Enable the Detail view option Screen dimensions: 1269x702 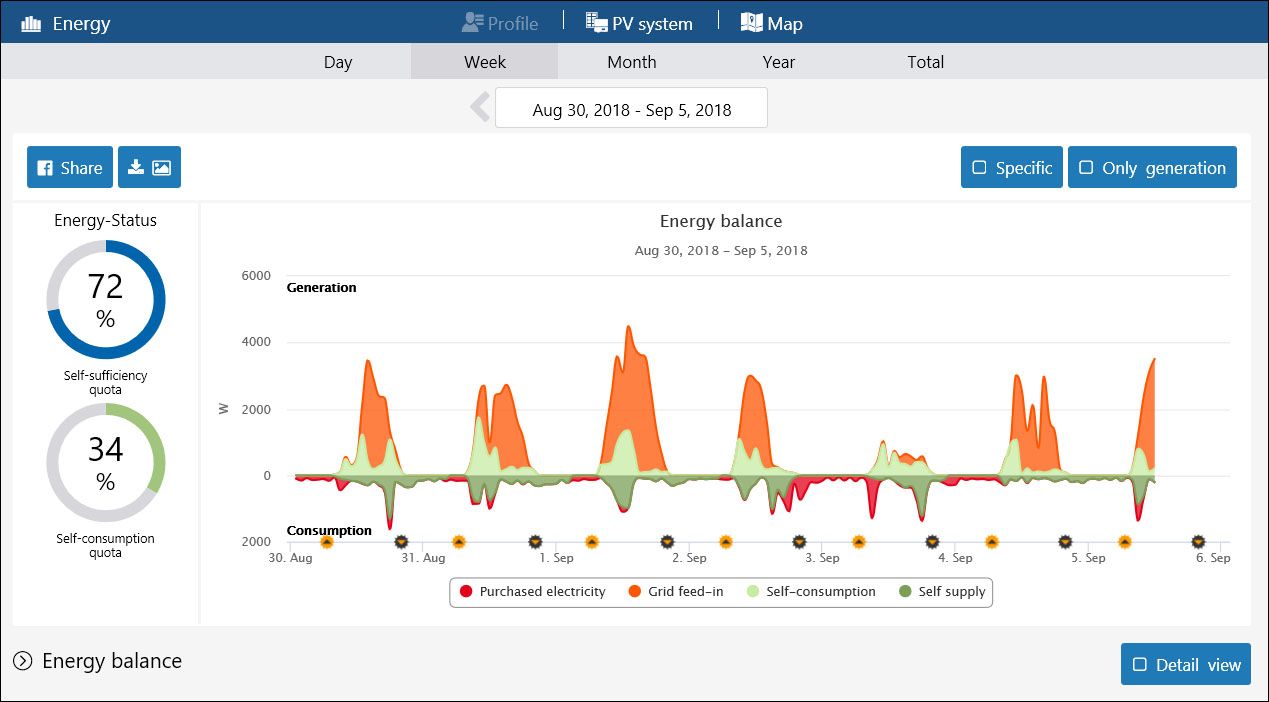1185,663
